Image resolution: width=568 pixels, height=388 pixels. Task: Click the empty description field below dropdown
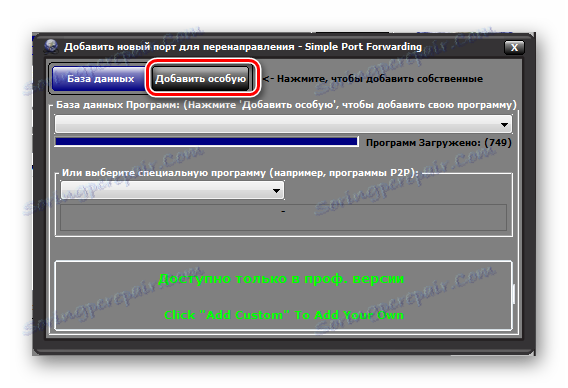[283, 217]
